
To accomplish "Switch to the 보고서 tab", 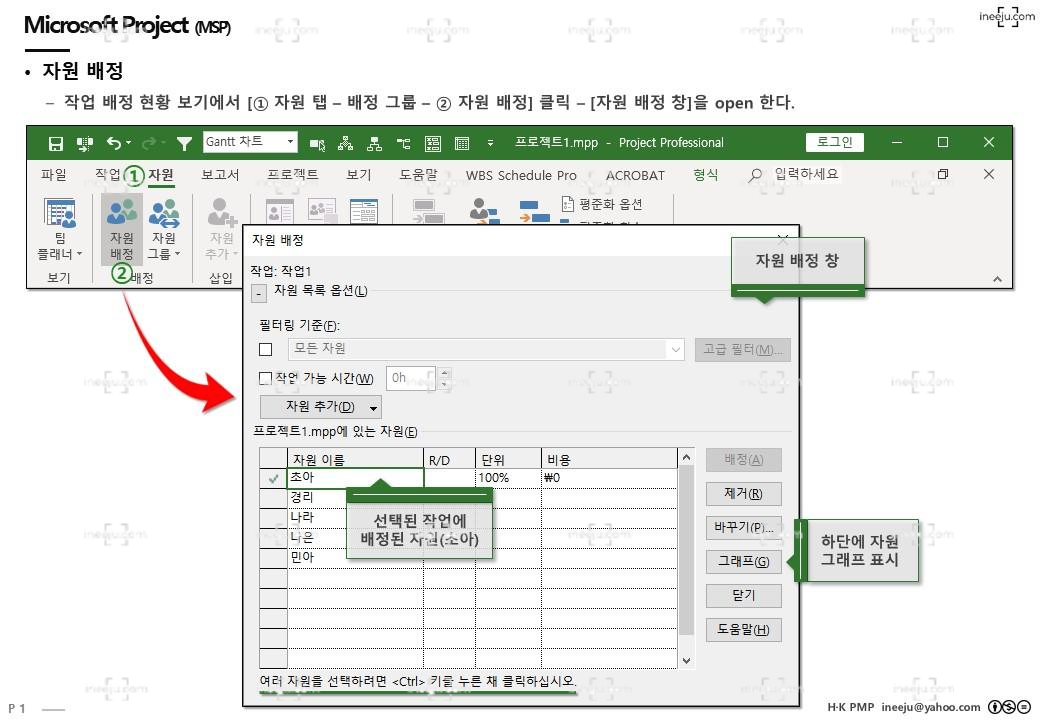I will pos(220,175).
